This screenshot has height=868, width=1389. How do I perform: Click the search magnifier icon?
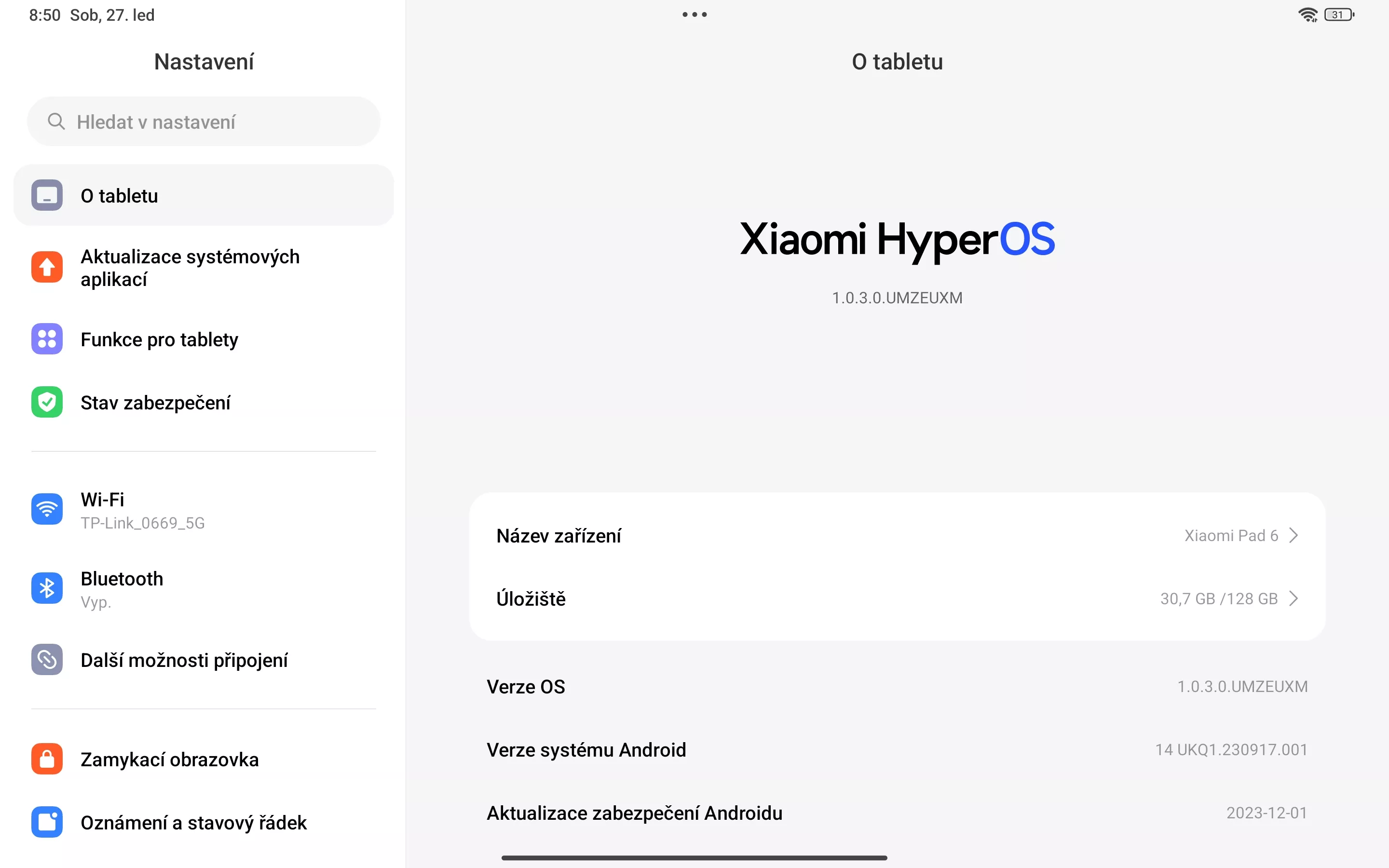point(56,121)
